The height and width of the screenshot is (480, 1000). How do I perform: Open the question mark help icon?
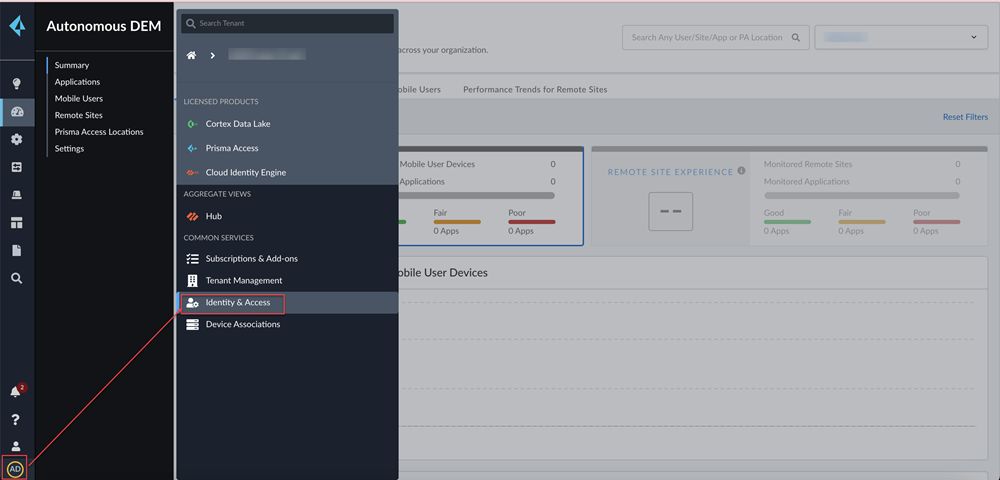pyautogui.click(x=17, y=419)
